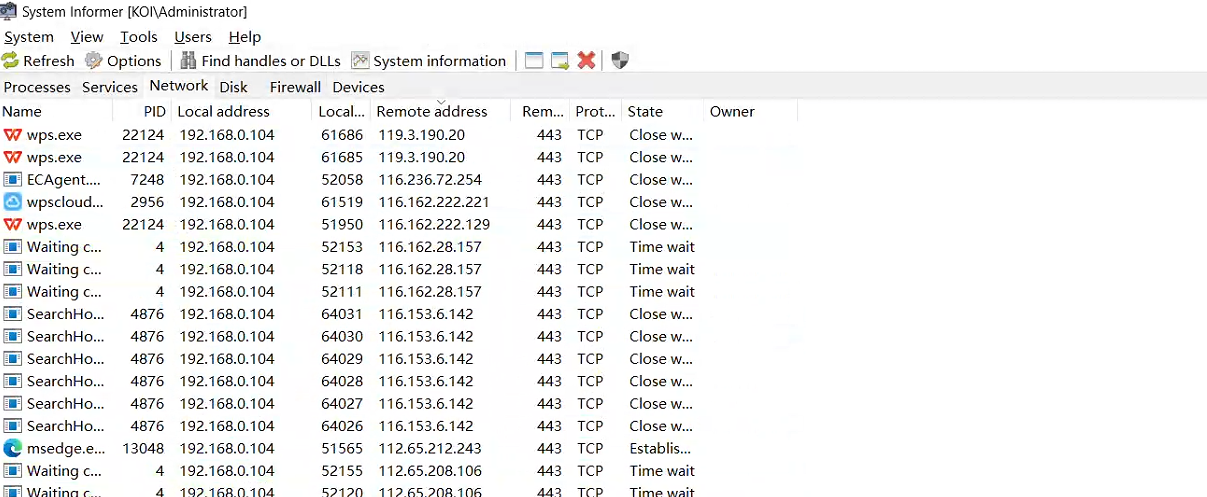Image resolution: width=1207 pixels, height=497 pixels.
Task: Sort by the Local address column header
Action: [x=242, y=111]
